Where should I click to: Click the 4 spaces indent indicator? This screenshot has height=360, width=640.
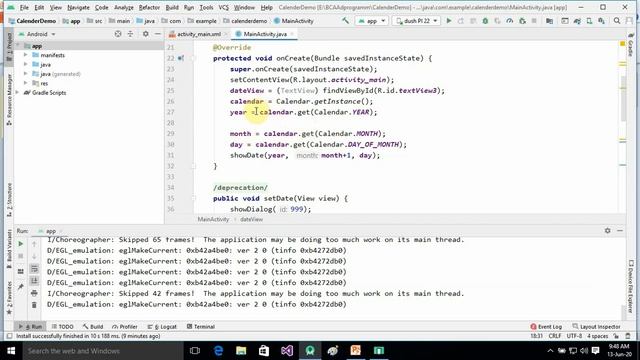tap(598, 336)
